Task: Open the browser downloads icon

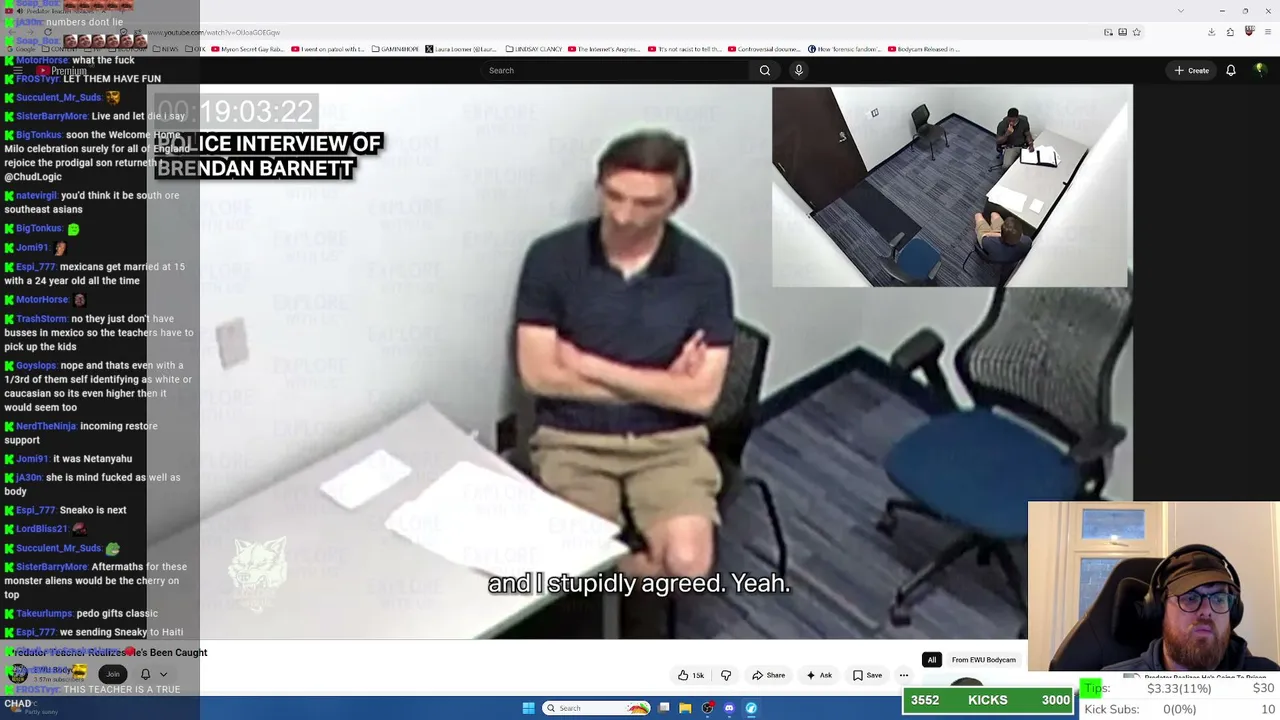Action: tap(1212, 32)
